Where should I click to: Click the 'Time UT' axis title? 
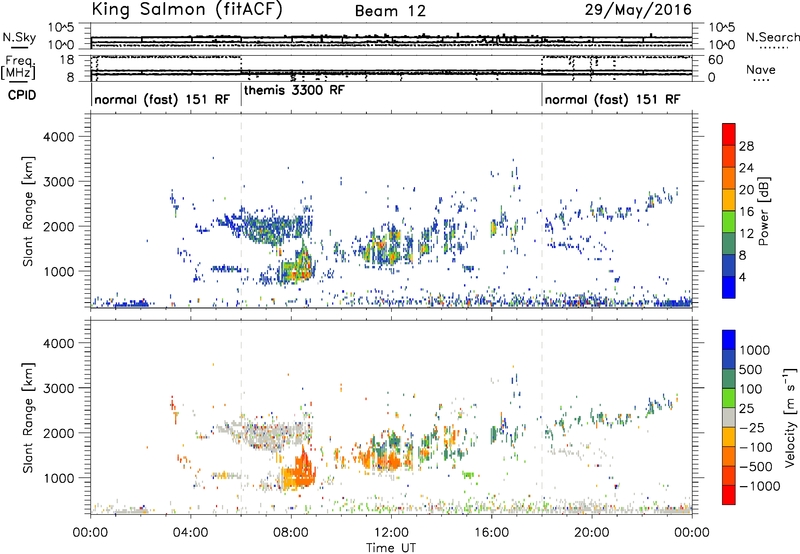point(391,548)
